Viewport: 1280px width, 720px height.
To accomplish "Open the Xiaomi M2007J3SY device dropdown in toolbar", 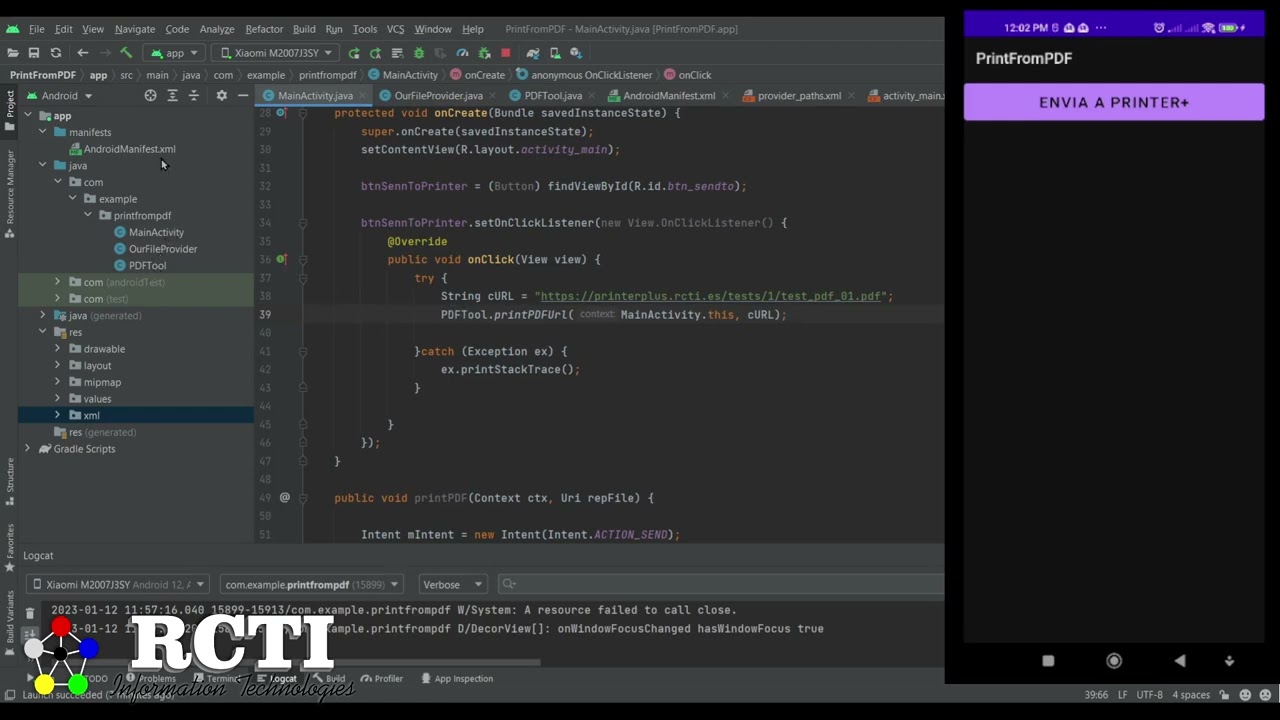I will [x=276, y=53].
